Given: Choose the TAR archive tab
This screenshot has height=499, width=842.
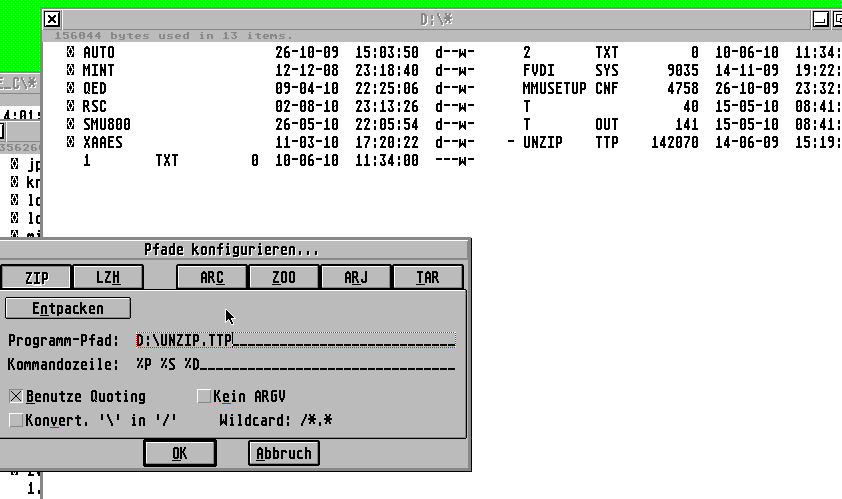Looking at the screenshot, I should click(x=428, y=278).
